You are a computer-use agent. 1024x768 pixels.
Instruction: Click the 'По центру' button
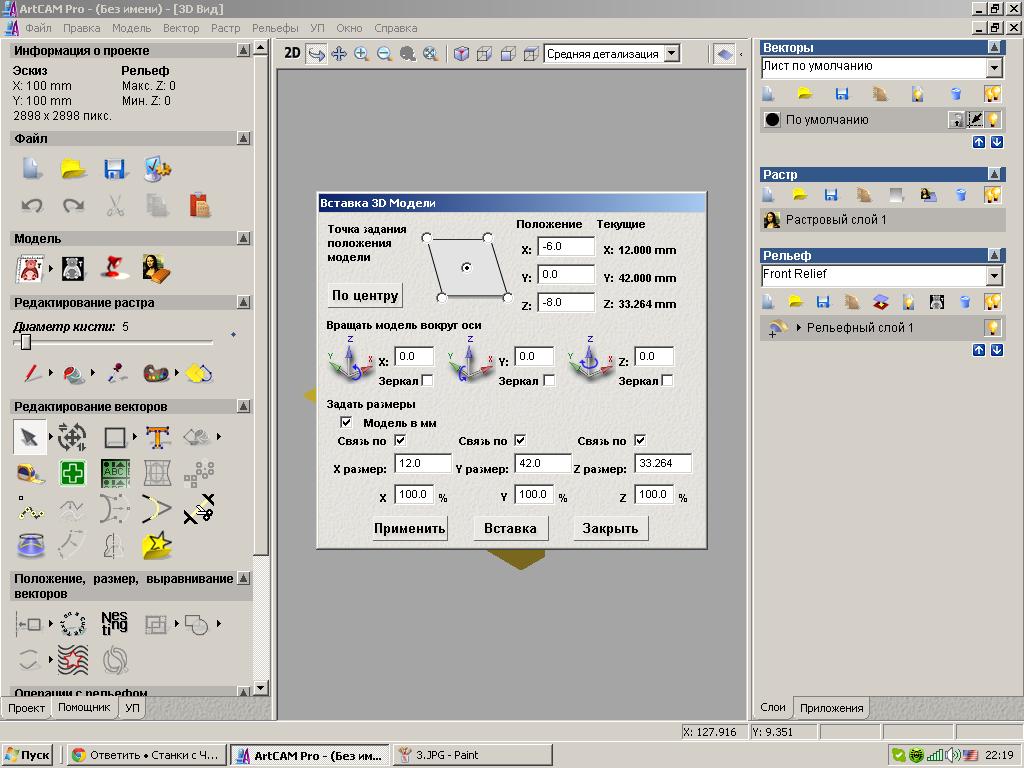(364, 295)
